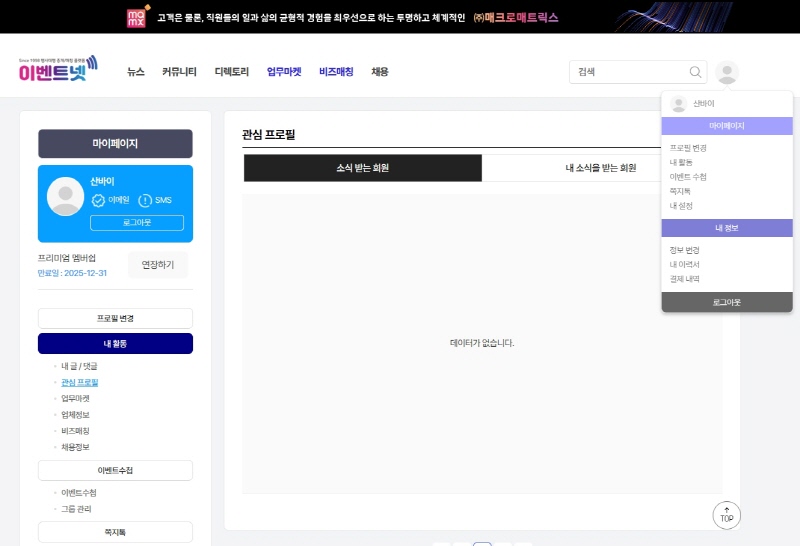The height and width of the screenshot is (546, 800).
Task: Select 내 이력서 in the dropdown menu
Action: [x=684, y=264]
